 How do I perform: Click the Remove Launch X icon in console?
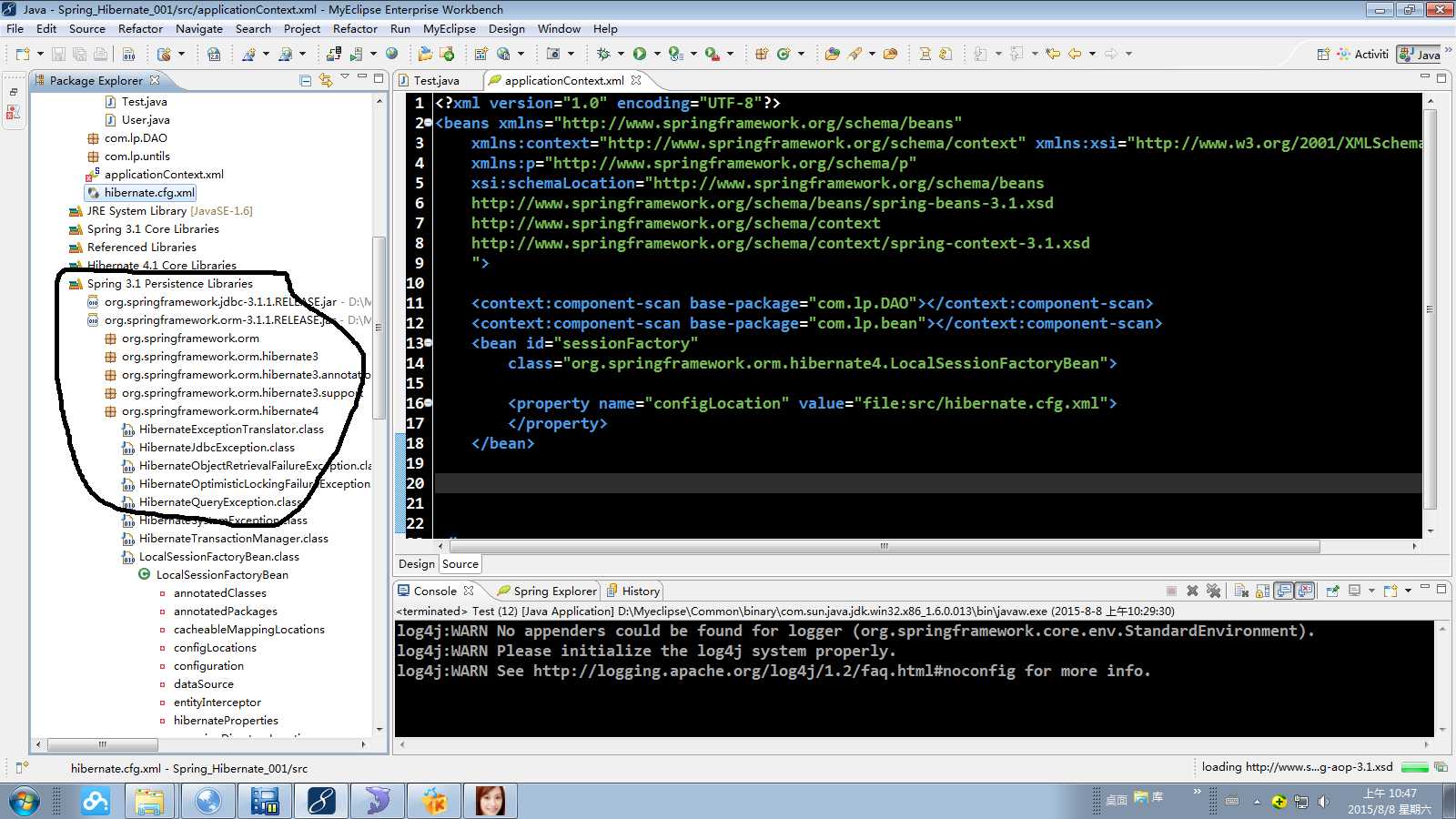click(1193, 591)
